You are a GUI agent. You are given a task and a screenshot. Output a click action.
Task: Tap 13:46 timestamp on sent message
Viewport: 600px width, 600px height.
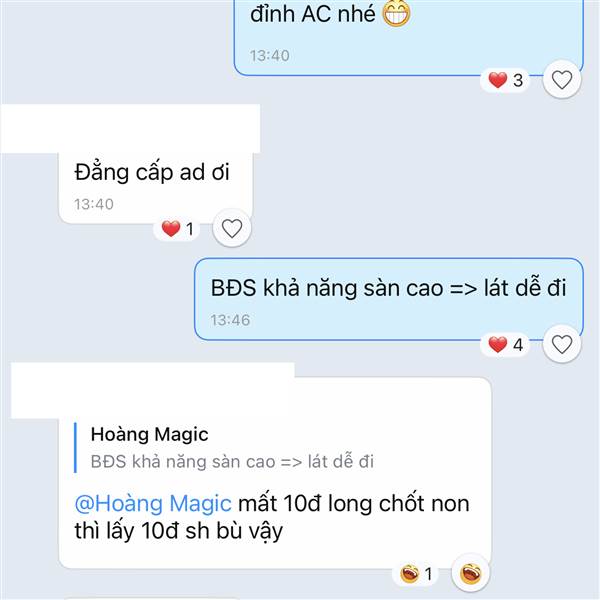[x=230, y=320]
